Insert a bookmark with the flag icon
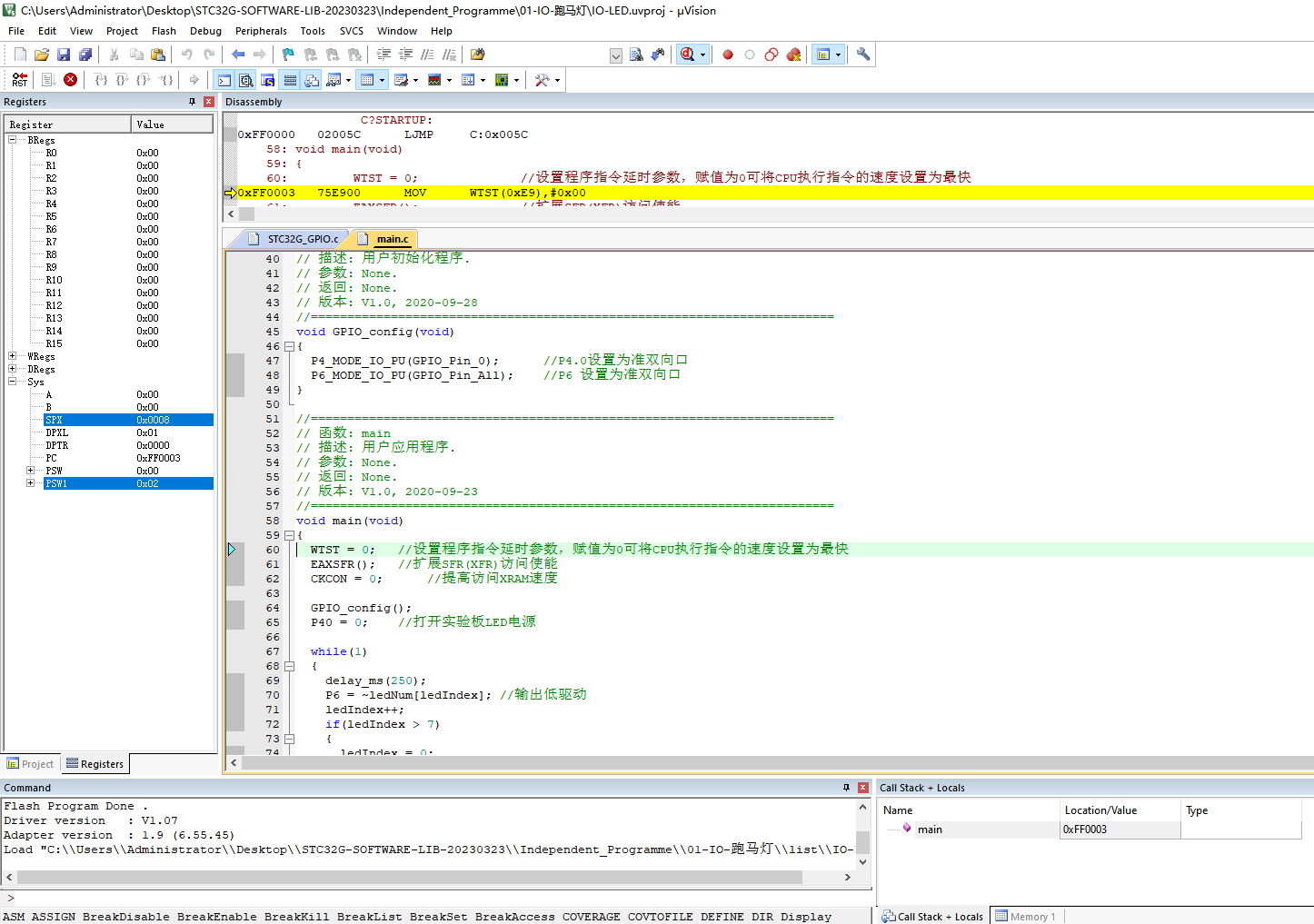This screenshot has width=1314, height=924. [288, 55]
